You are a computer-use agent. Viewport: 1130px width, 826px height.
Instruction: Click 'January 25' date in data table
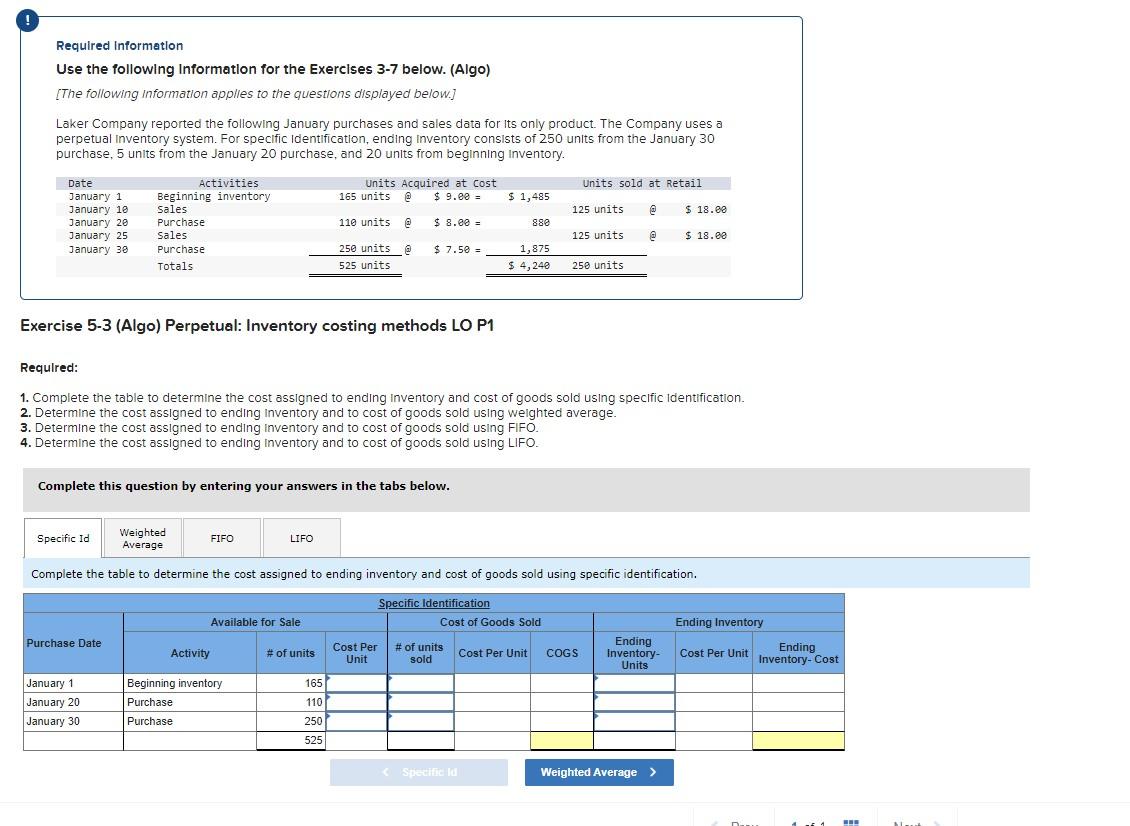(x=98, y=236)
